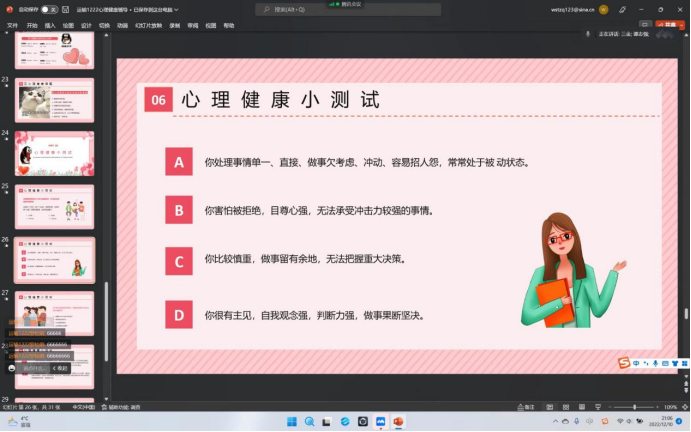691x432 pixels.
Task: Click the taskbar search icon
Action: [309, 421]
